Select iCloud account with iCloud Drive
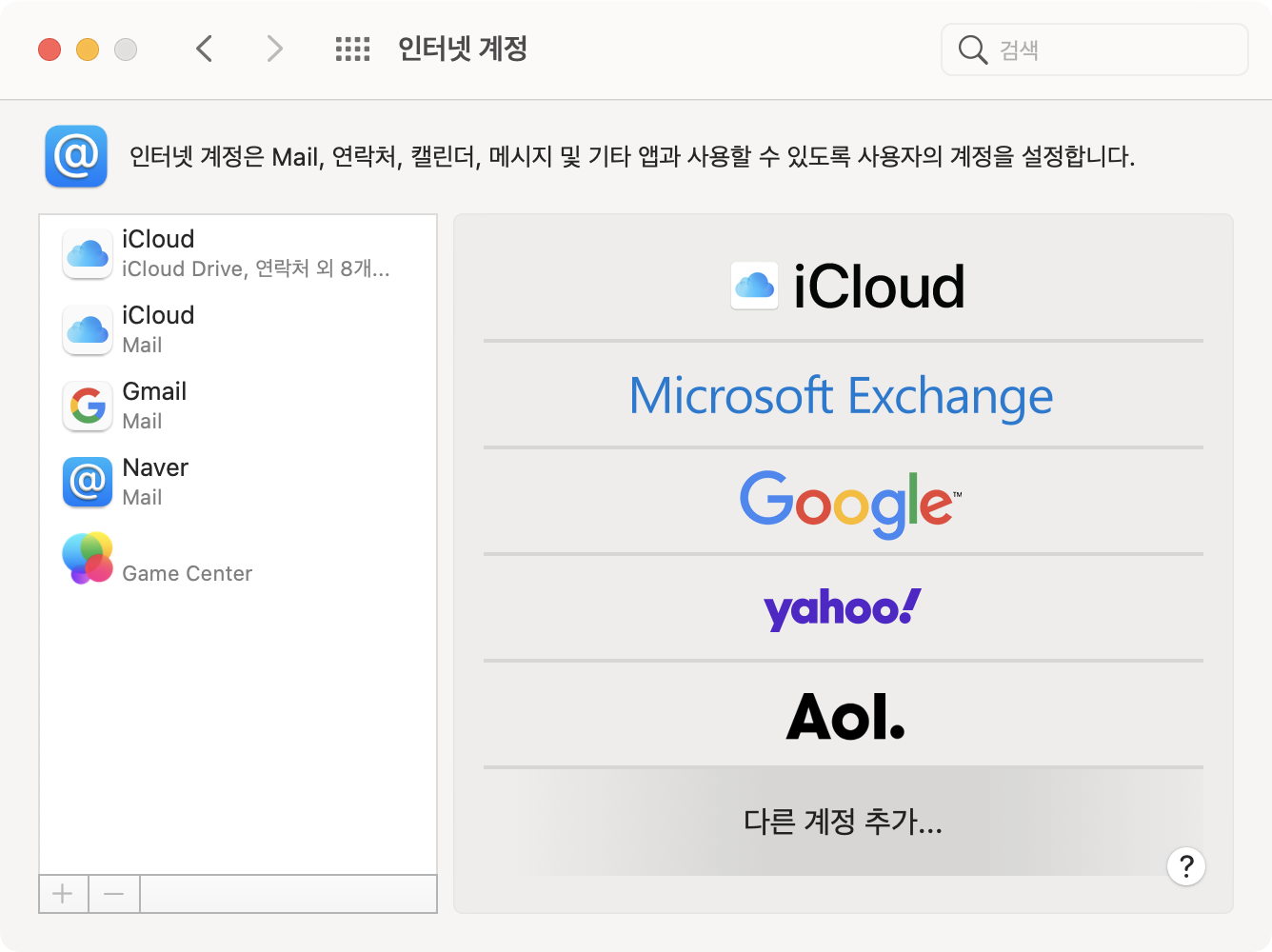1272x952 pixels. coord(238,253)
